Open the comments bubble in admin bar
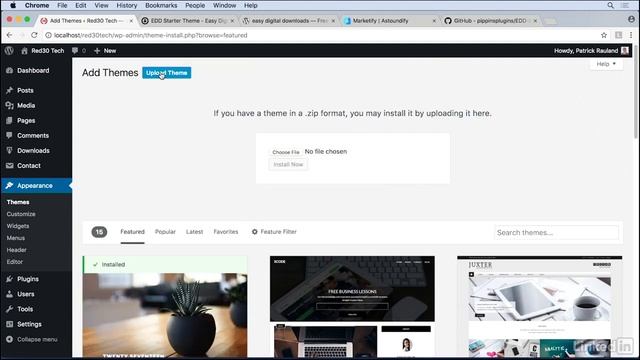Screen dimensions: 640x360 coord(75,51)
